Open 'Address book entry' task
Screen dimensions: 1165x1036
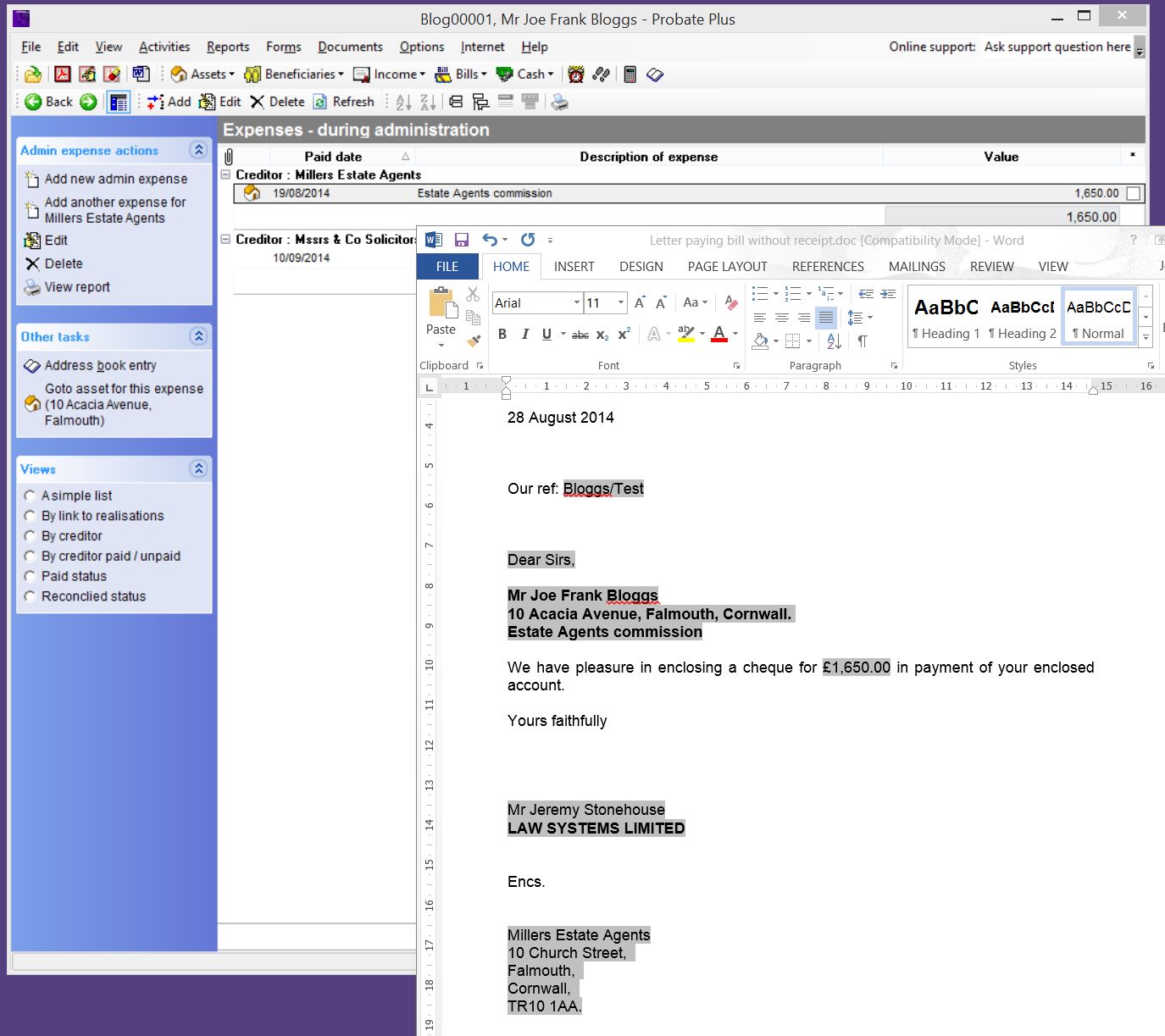click(100, 365)
